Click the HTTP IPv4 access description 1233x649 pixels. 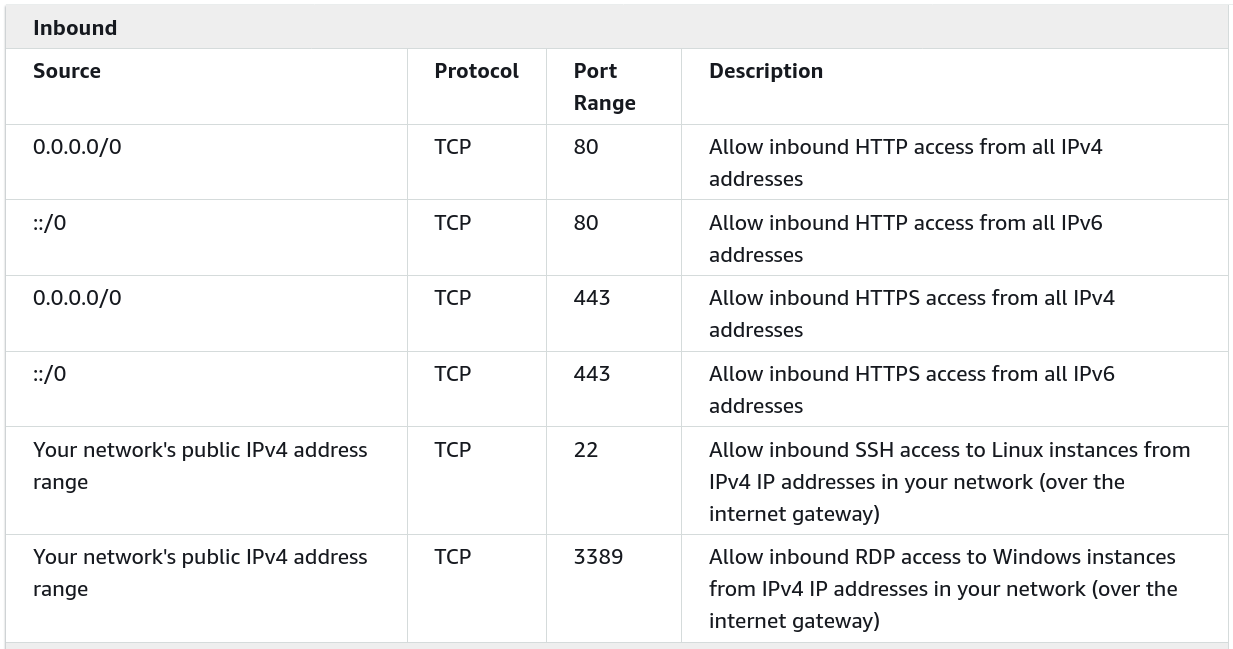905,163
